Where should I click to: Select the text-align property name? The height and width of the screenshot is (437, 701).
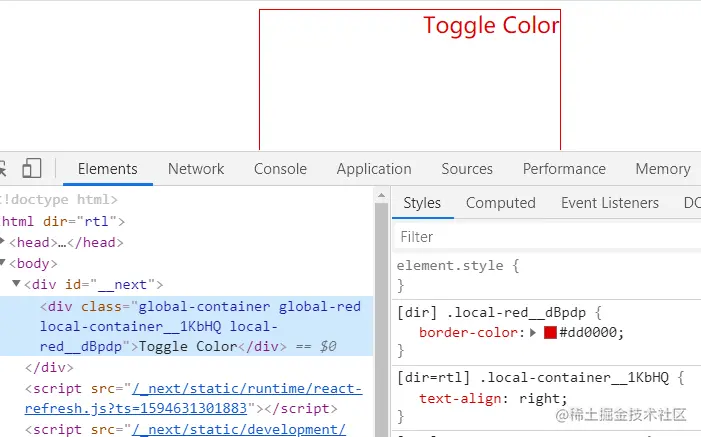[460, 398]
